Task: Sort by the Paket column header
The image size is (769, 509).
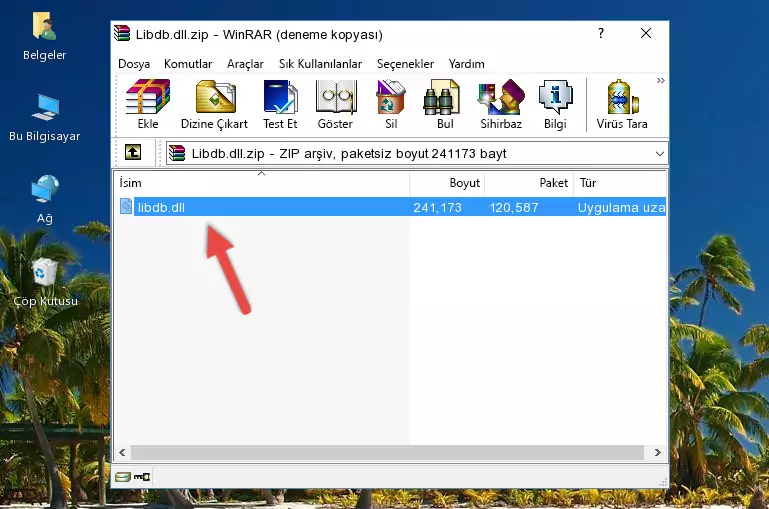Action: tap(529, 183)
